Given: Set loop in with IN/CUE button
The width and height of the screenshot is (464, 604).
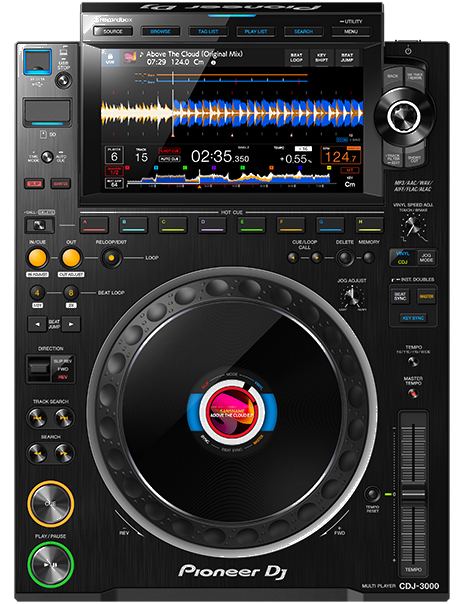Looking at the screenshot, I should tap(37, 258).
